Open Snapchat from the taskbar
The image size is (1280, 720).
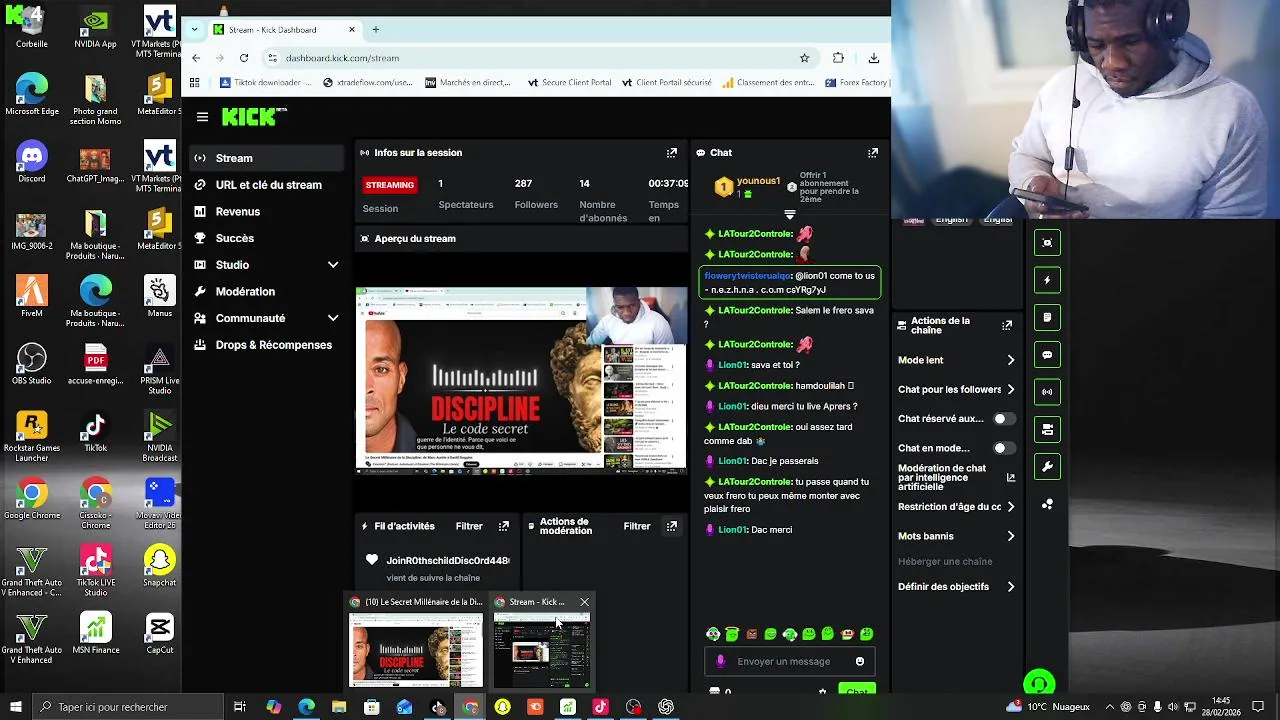point(503,707)
